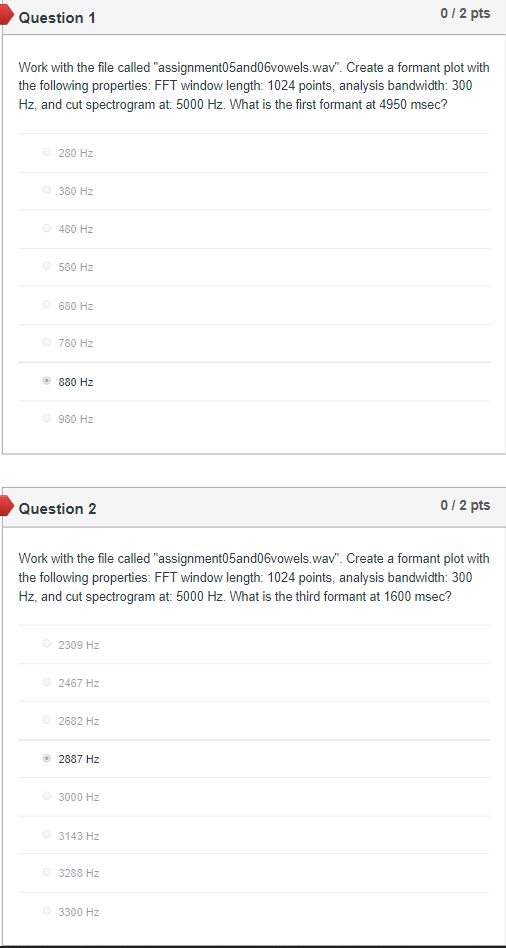This screenshot has height=948, width=506.
Task: Select the 680 Hz answer choice
Action: pos(47,305)
